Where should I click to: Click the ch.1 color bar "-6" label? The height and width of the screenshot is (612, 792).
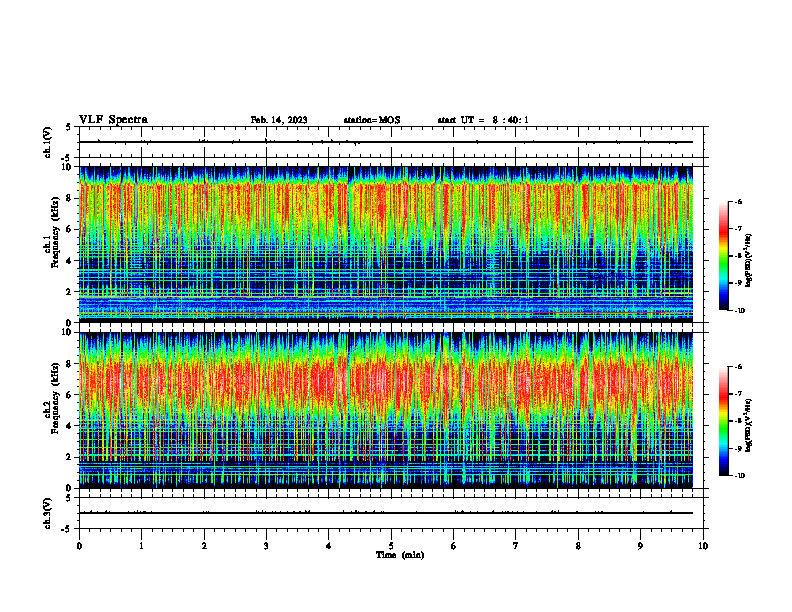738,201
